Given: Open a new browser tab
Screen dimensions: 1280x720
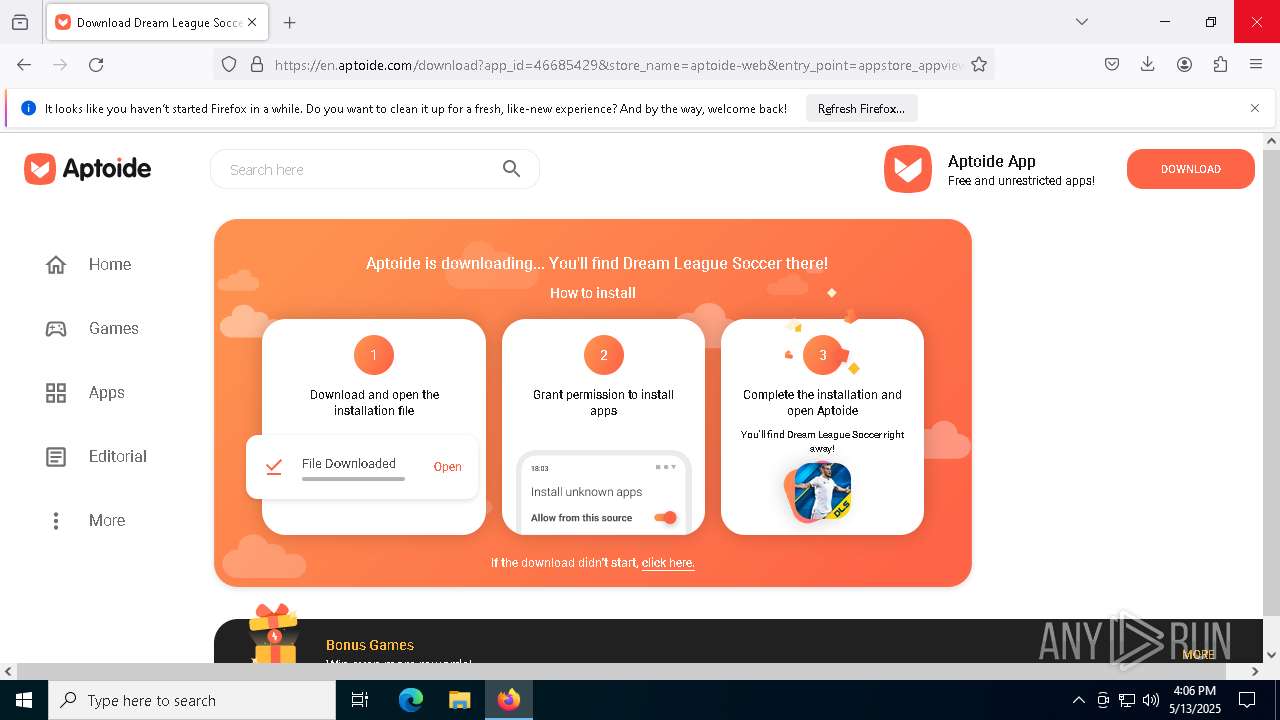Looking at the screenshot, I should (290, 22).
